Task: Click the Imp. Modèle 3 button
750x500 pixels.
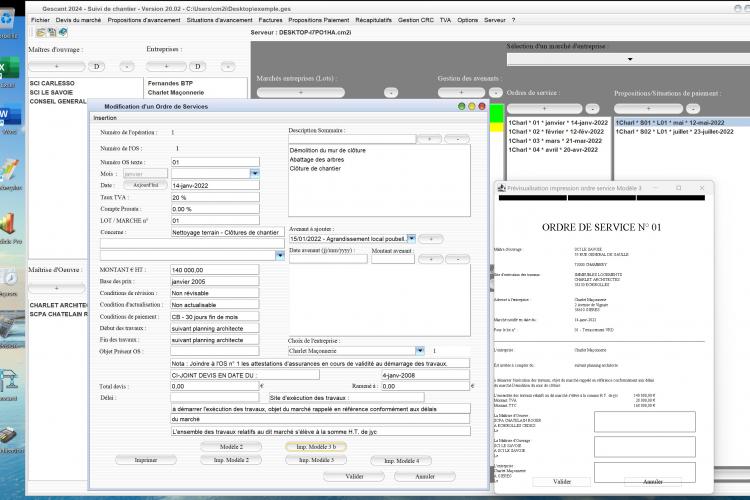Action: coord(316,460)
